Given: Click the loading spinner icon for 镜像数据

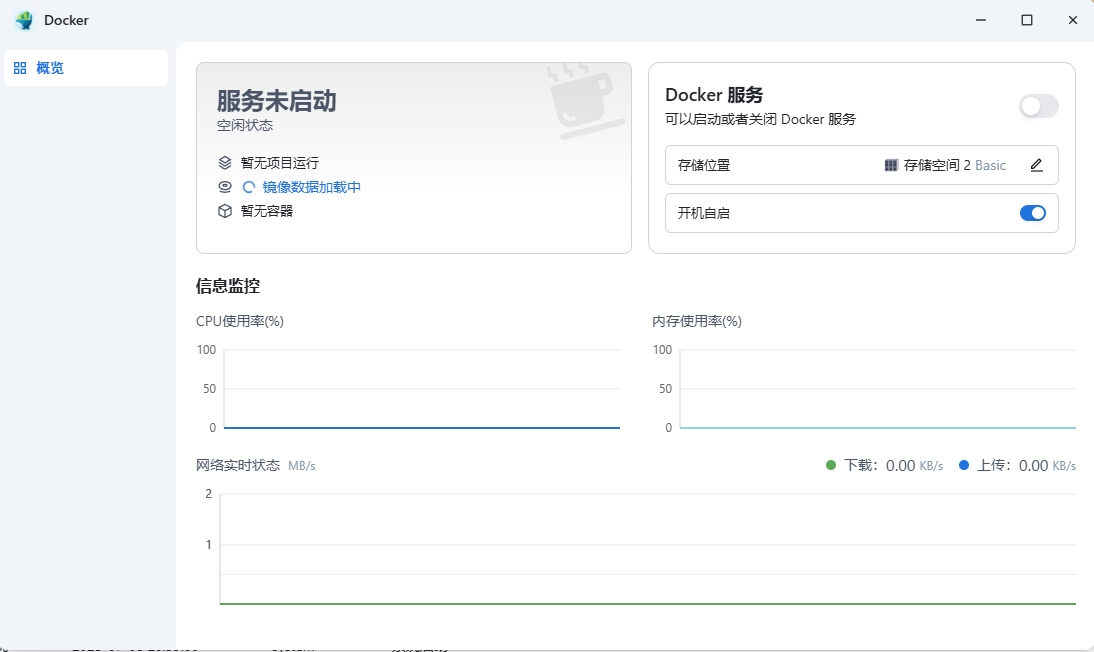Looking at the screenshot, I should pyautogui.click(x=249, y=187).
